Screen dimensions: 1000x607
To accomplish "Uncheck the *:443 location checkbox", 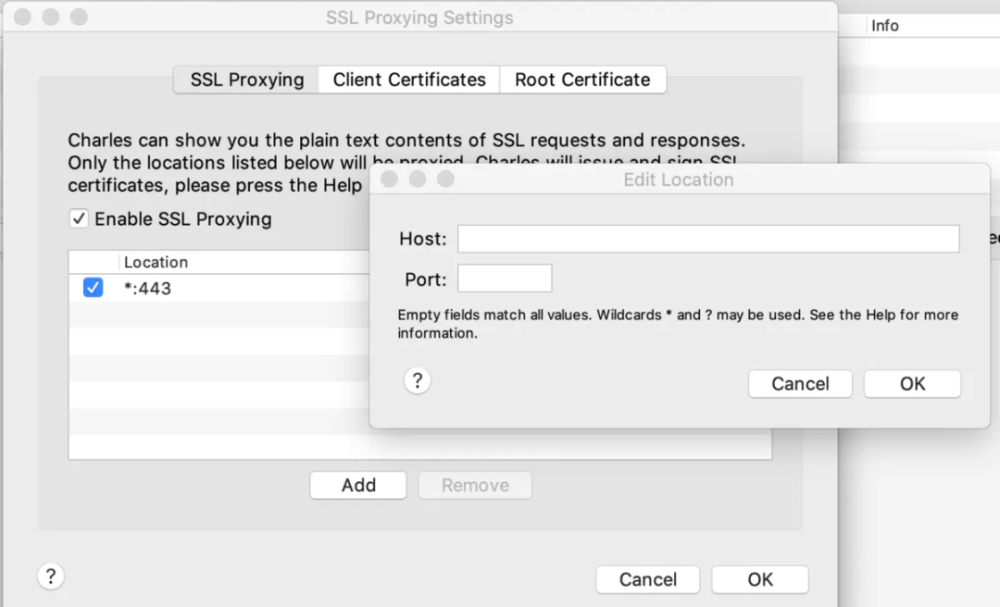I will (x=92, y=288).
